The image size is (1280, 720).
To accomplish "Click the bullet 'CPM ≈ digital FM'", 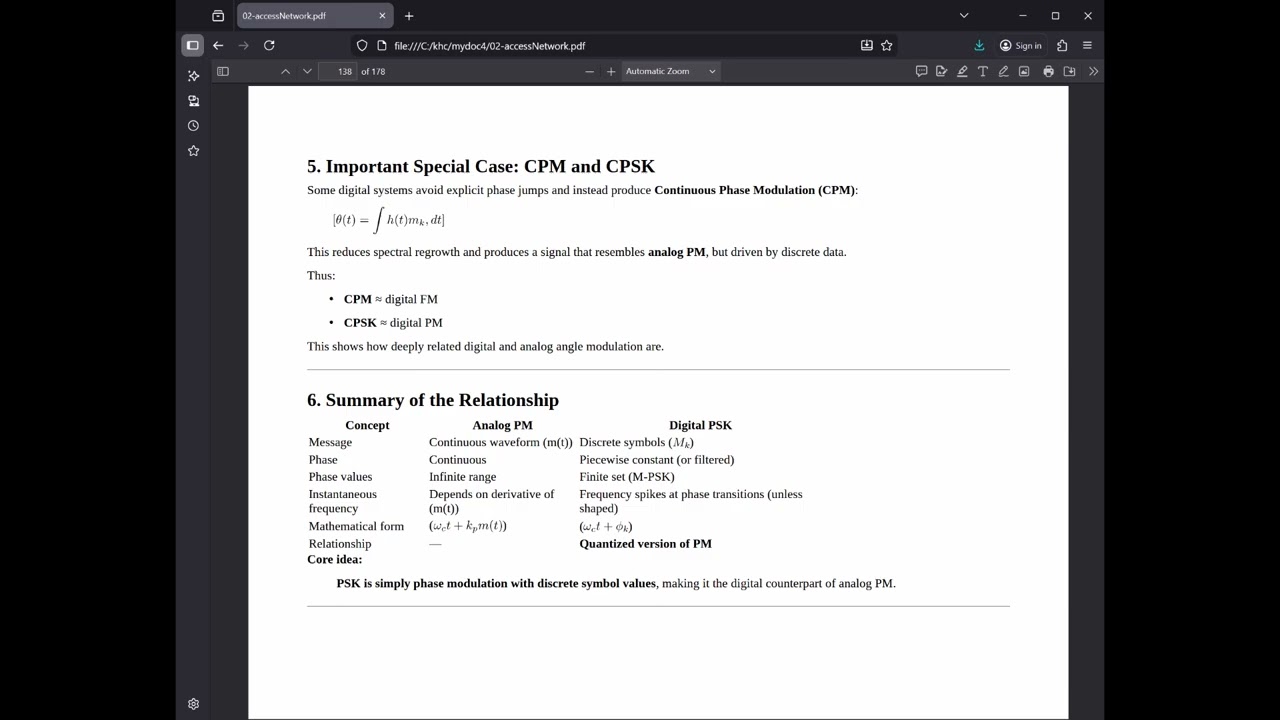I will coord(391,299).
